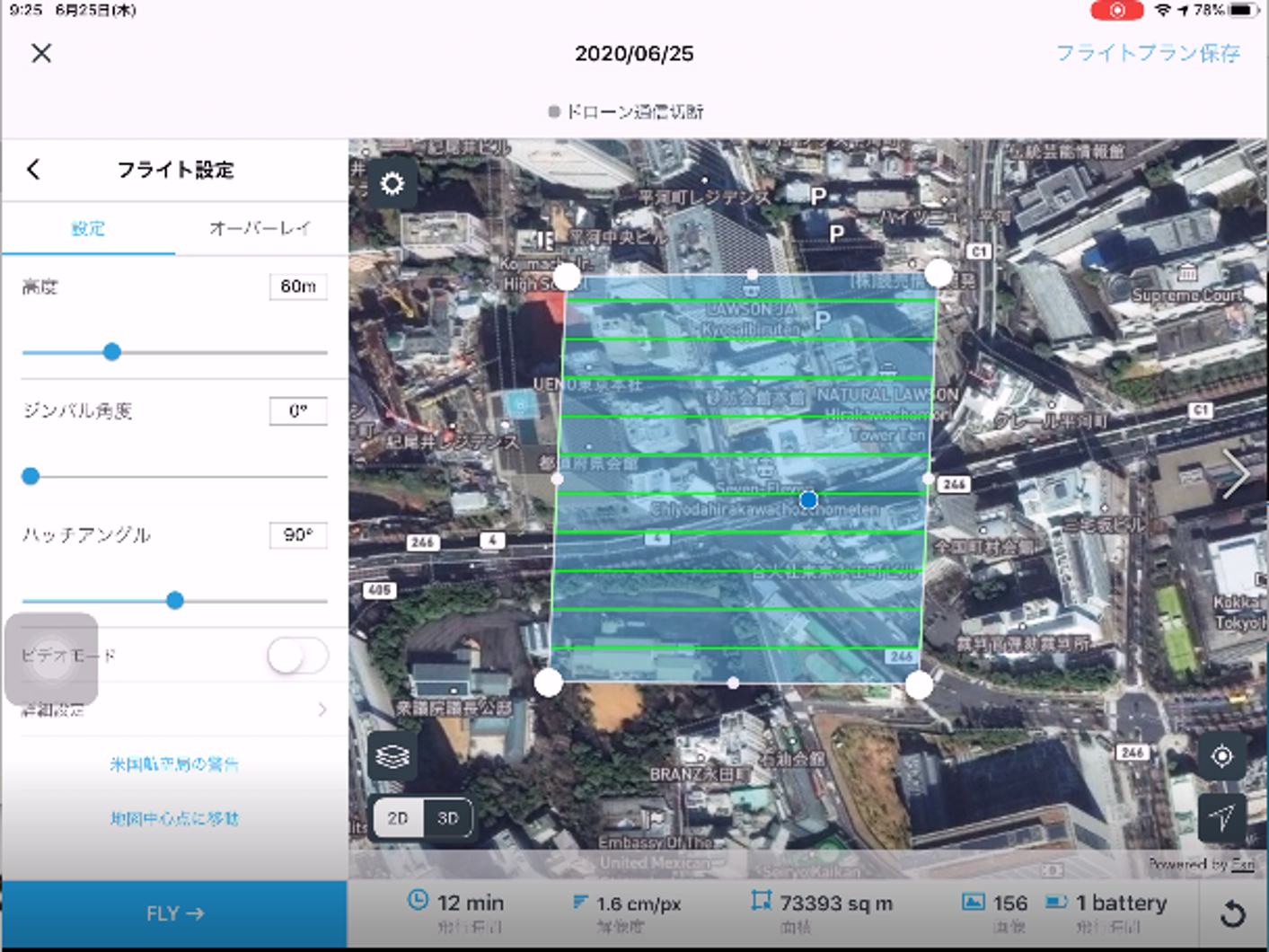
Task: Switch map to 2D view
Action: 398,818
